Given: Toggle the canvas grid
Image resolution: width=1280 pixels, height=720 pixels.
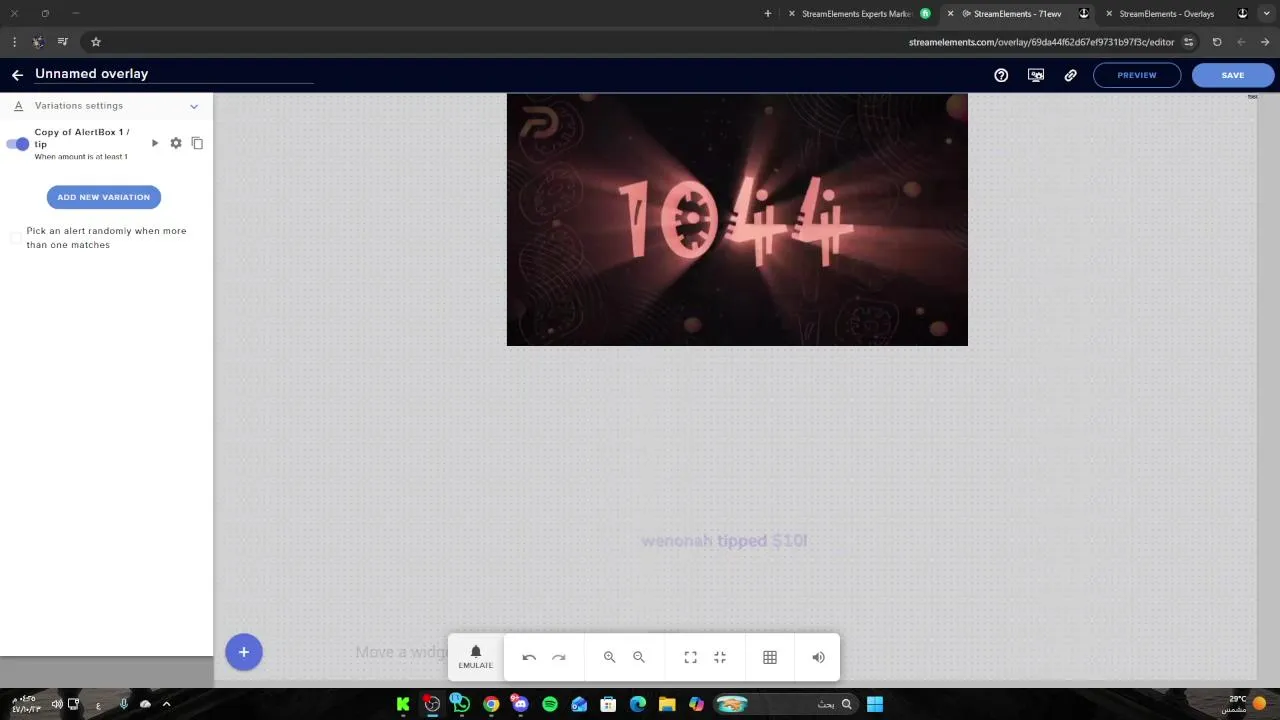Looking at the screenshot, I should click(770, 657).
